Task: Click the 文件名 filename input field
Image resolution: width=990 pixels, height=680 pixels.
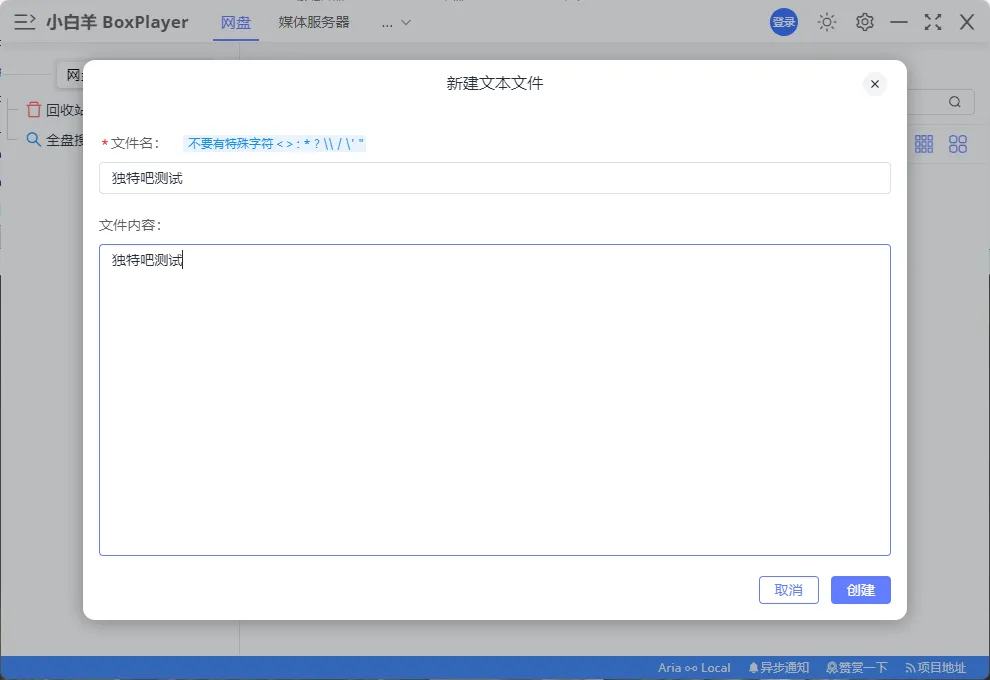Action: coord(494,178)
